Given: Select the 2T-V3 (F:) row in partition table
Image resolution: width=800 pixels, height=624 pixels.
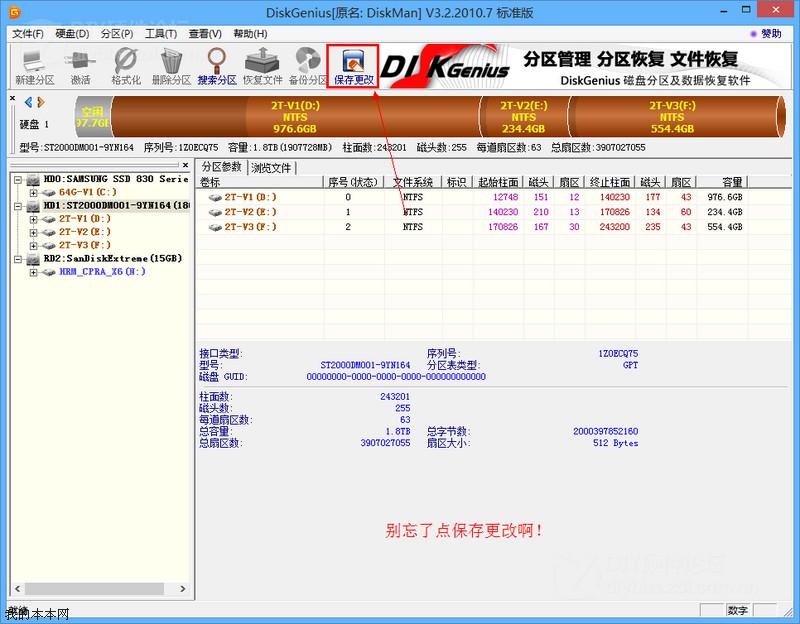Looking at the screenshot, I should coord(474,227).
